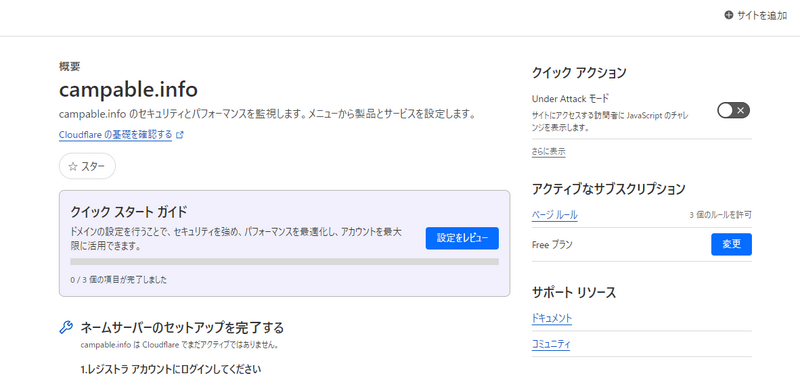Click the サポート リソース heading
Viewport: 800px width, 382px height.
coord(574,292)
